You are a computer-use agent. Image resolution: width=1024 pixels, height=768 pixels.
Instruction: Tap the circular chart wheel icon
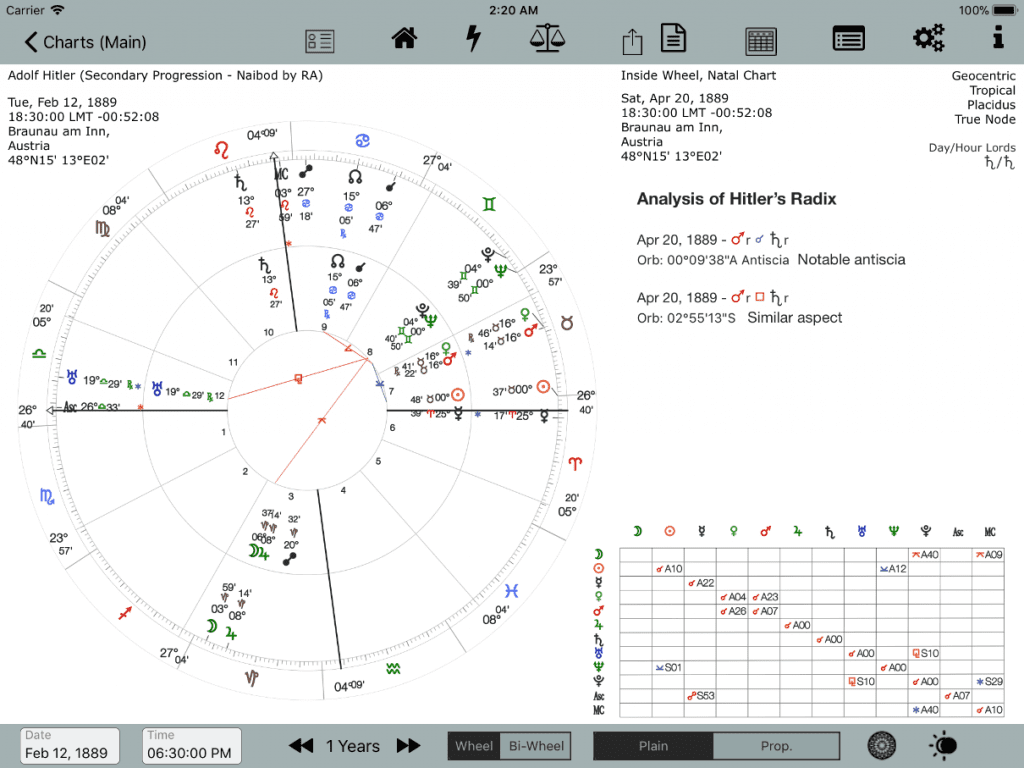882,745
